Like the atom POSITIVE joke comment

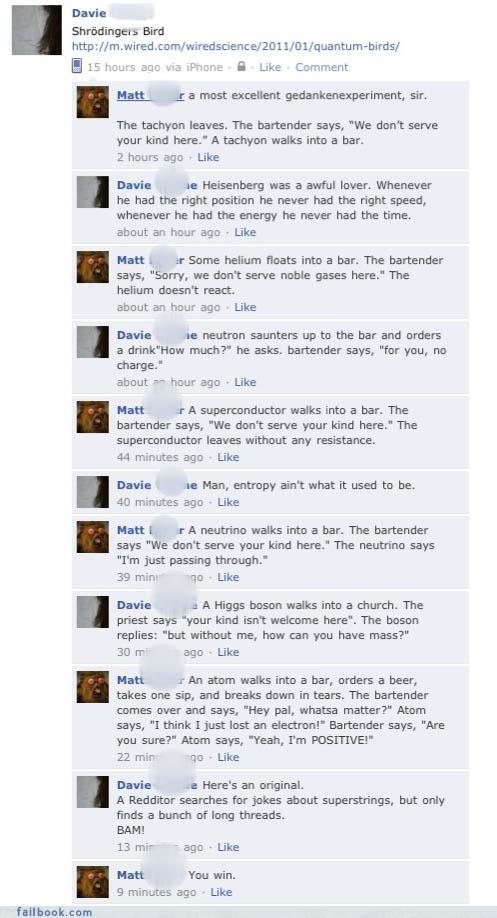click(x=228, y=758)
